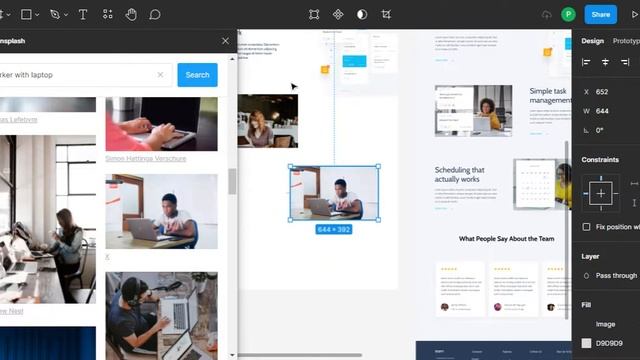Click the D9D9D9 hex value
640x360 pixels.
coord(609,343)
